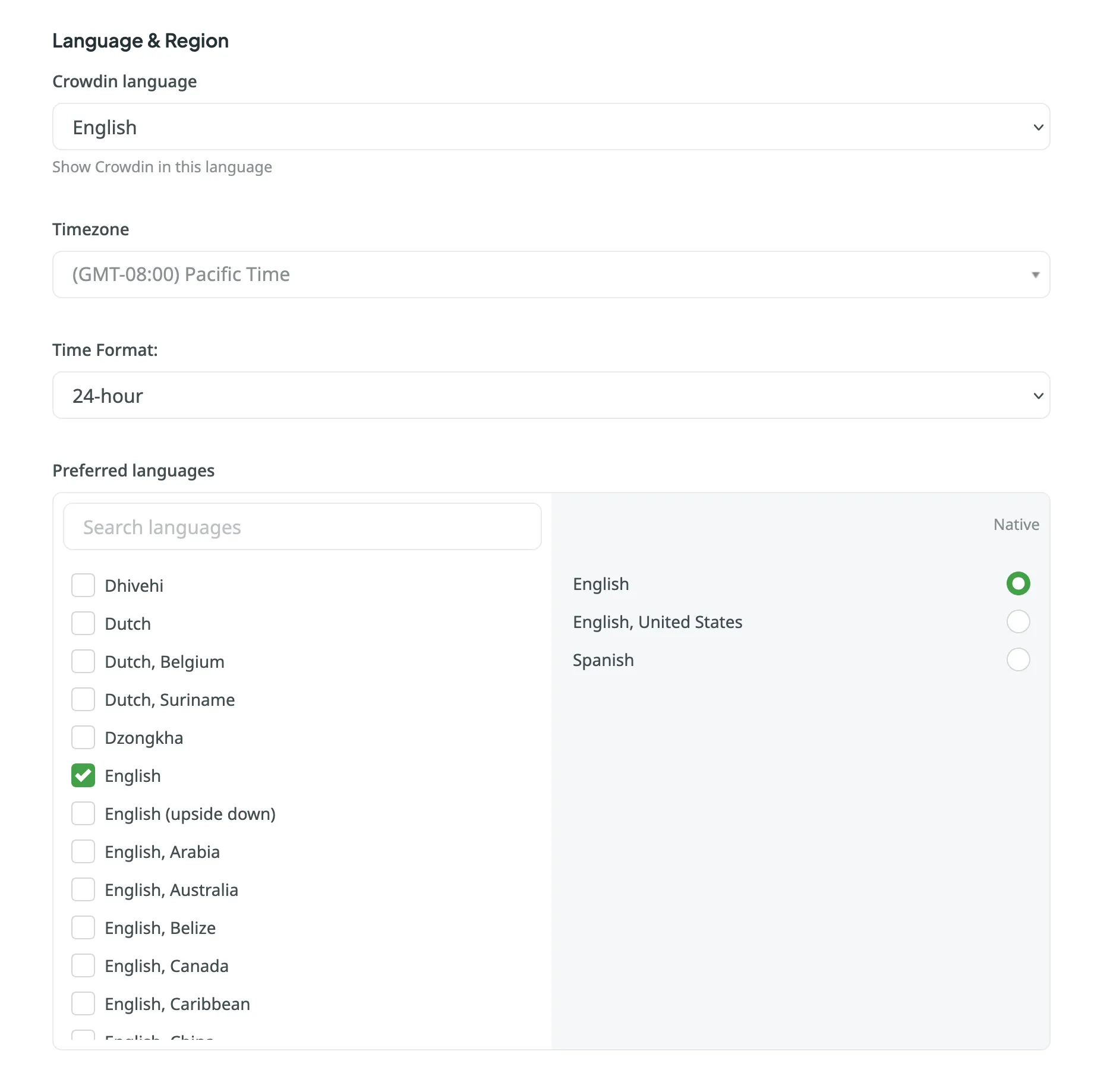Enable English (upside down) checkbox
Viewport: 1113px width, 1092px height.
pos(83,814)
